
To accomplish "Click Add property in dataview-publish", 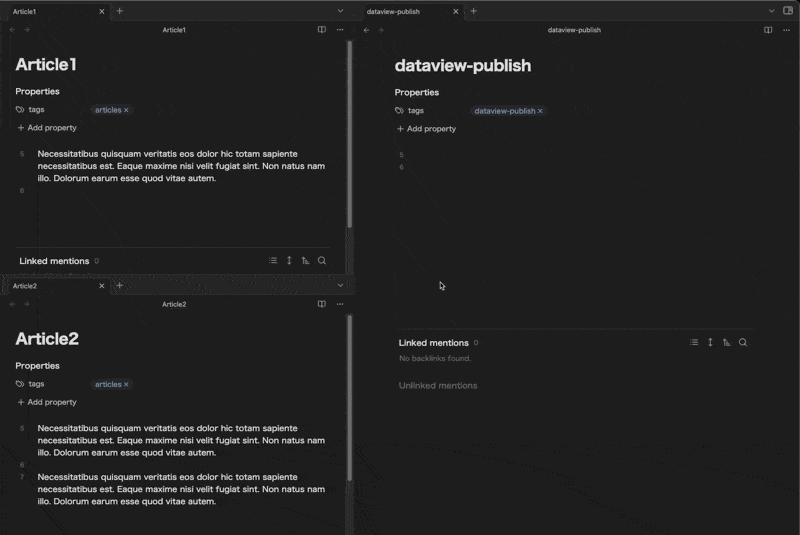I will [x=427, y=129].
